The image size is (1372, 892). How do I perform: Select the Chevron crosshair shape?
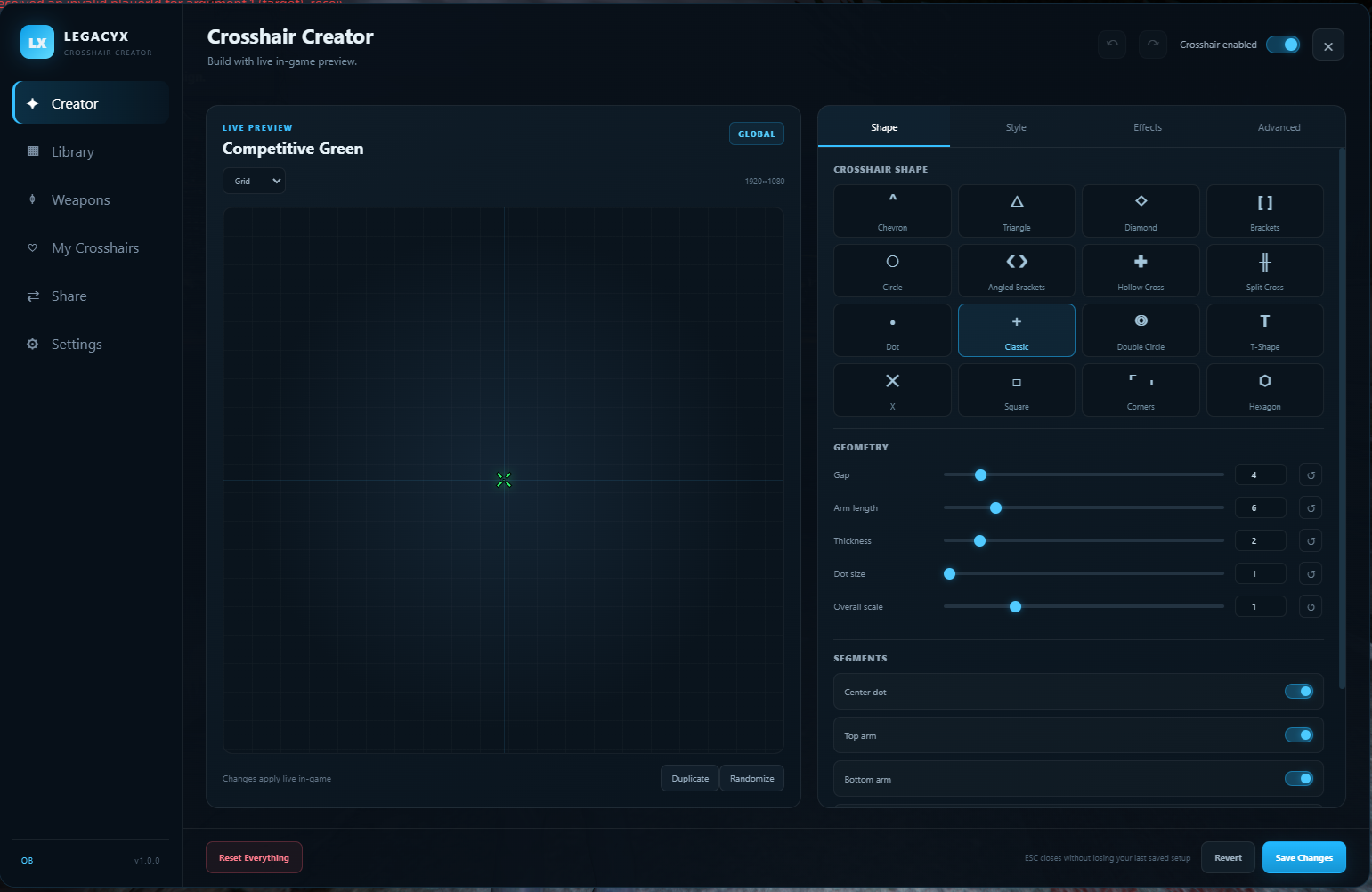(892, 211)
